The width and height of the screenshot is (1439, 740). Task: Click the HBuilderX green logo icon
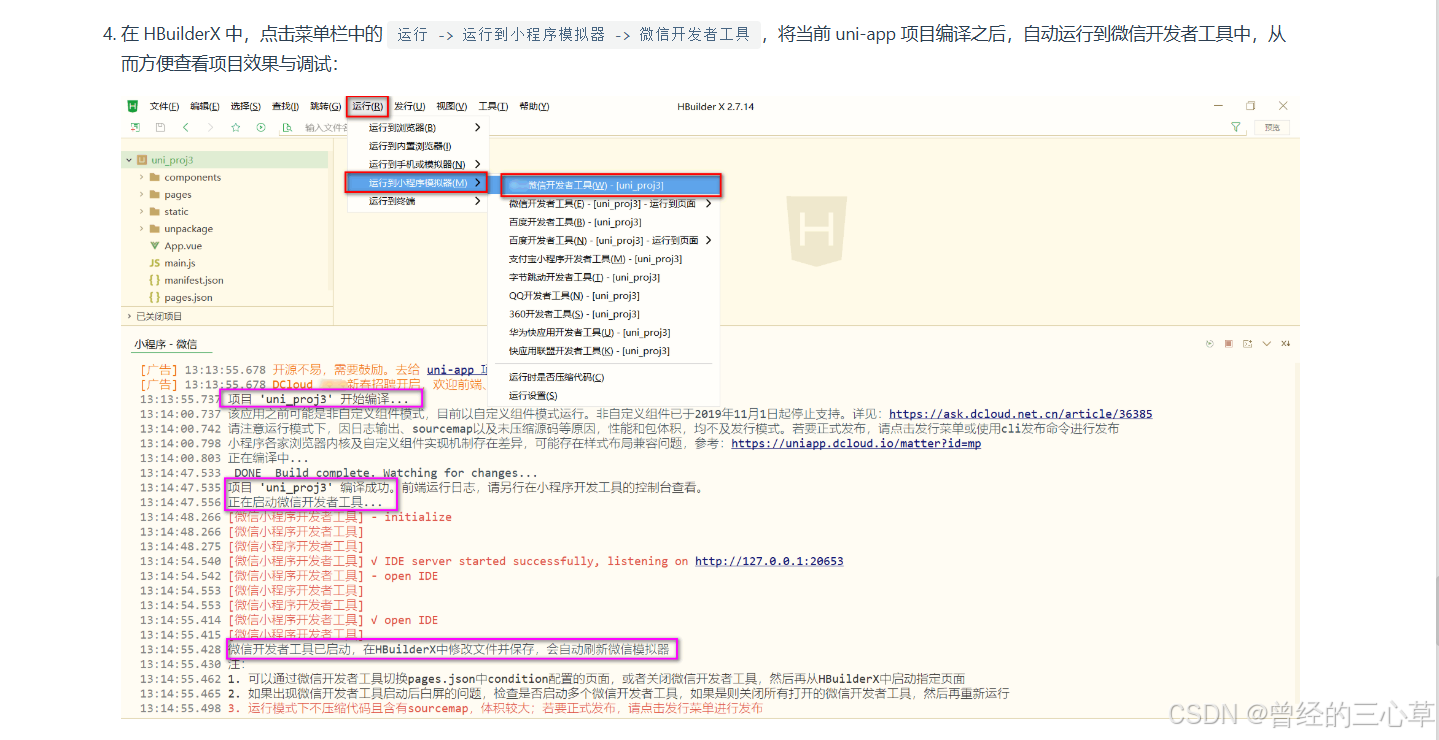(x=132, y=106)
